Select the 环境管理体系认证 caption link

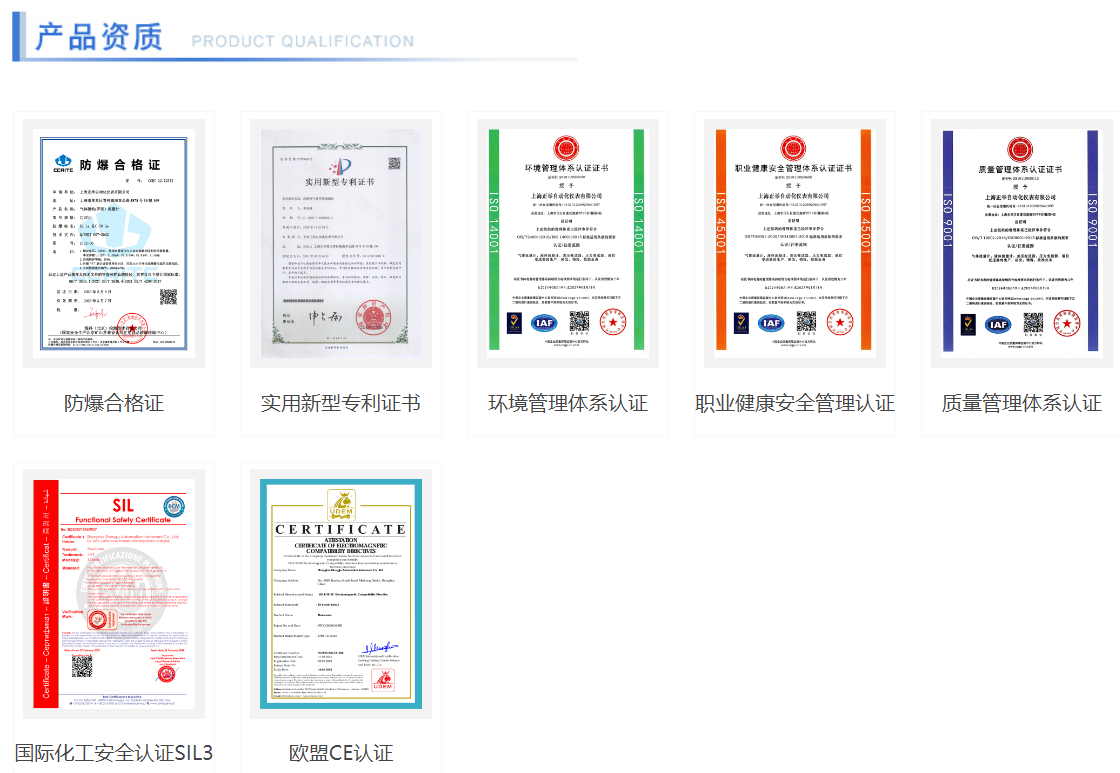coord(567,403)
